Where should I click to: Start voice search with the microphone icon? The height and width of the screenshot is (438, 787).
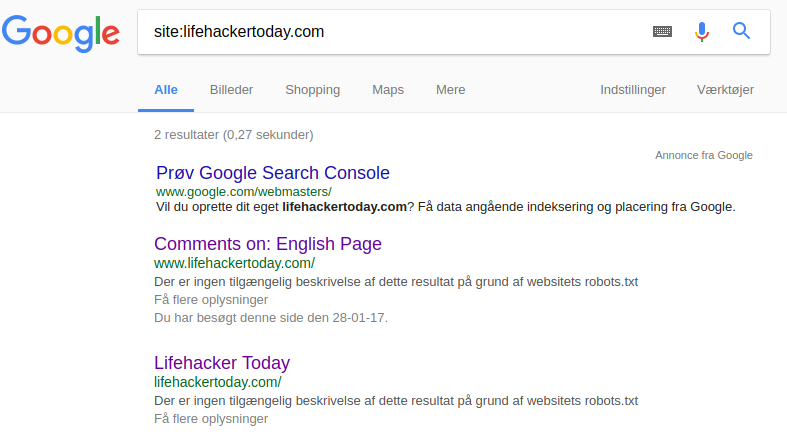tap(702, 32)
